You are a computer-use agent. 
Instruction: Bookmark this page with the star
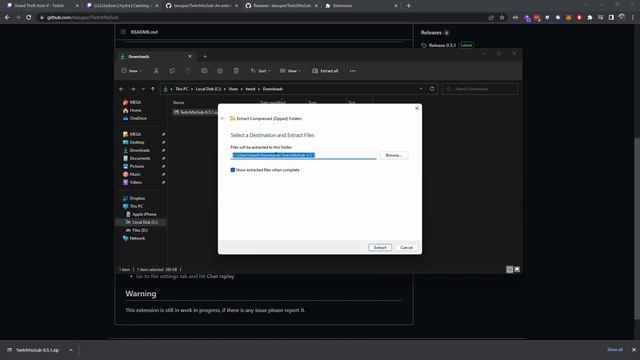point(502,18)
